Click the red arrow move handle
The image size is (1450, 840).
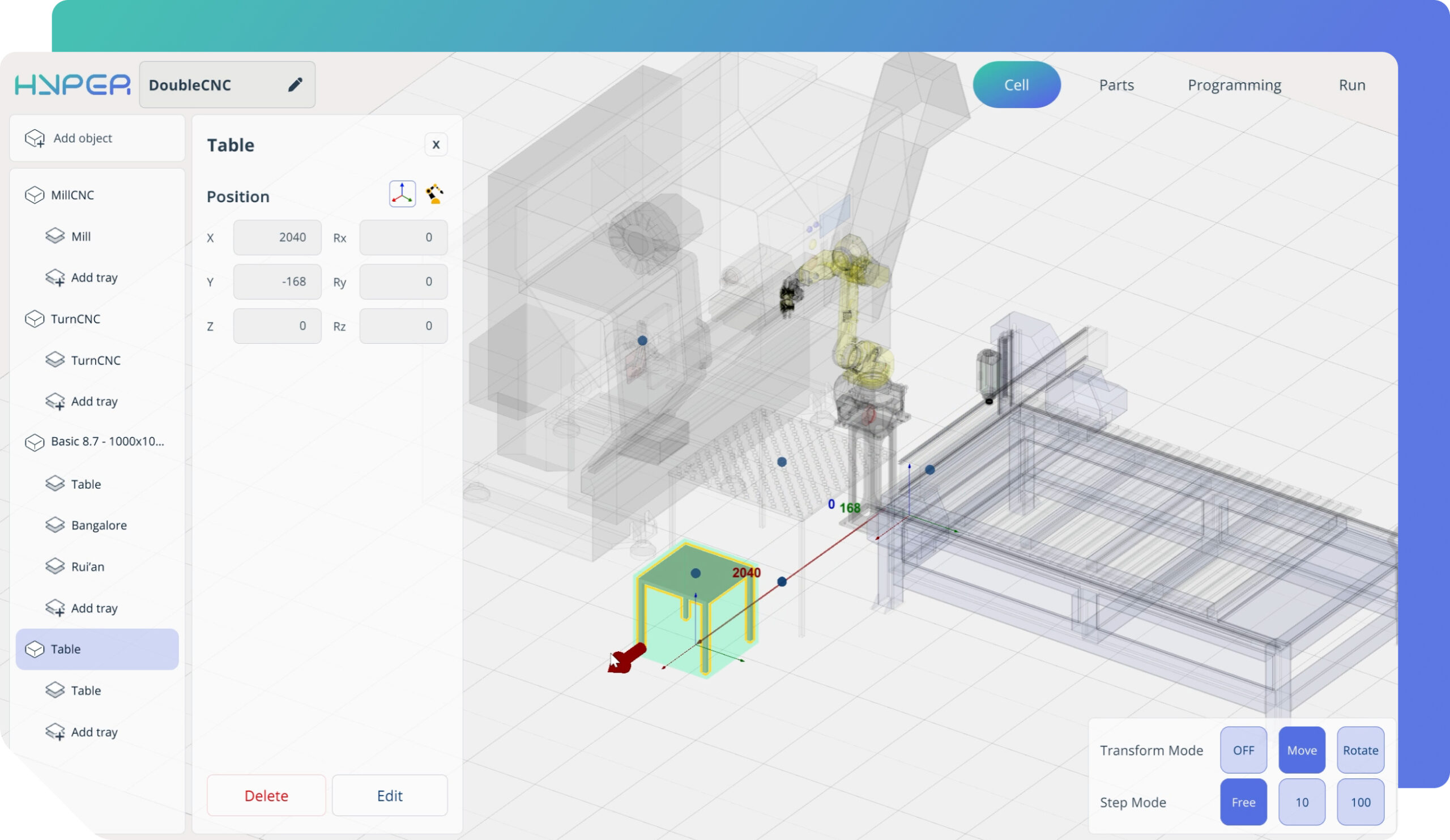point(628,658)
